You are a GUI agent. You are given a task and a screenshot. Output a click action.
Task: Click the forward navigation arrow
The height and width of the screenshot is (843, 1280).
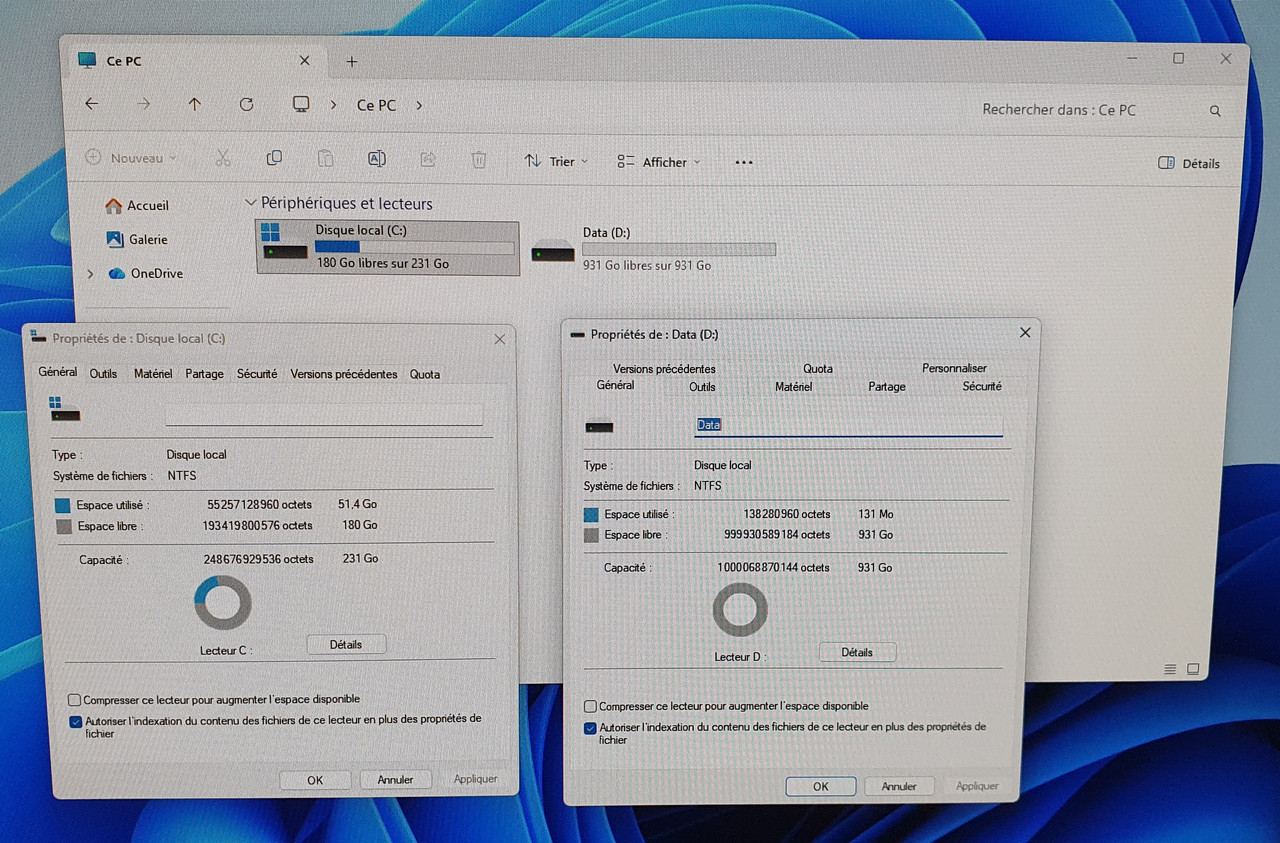pyautogui.click(x=143, y=104)
